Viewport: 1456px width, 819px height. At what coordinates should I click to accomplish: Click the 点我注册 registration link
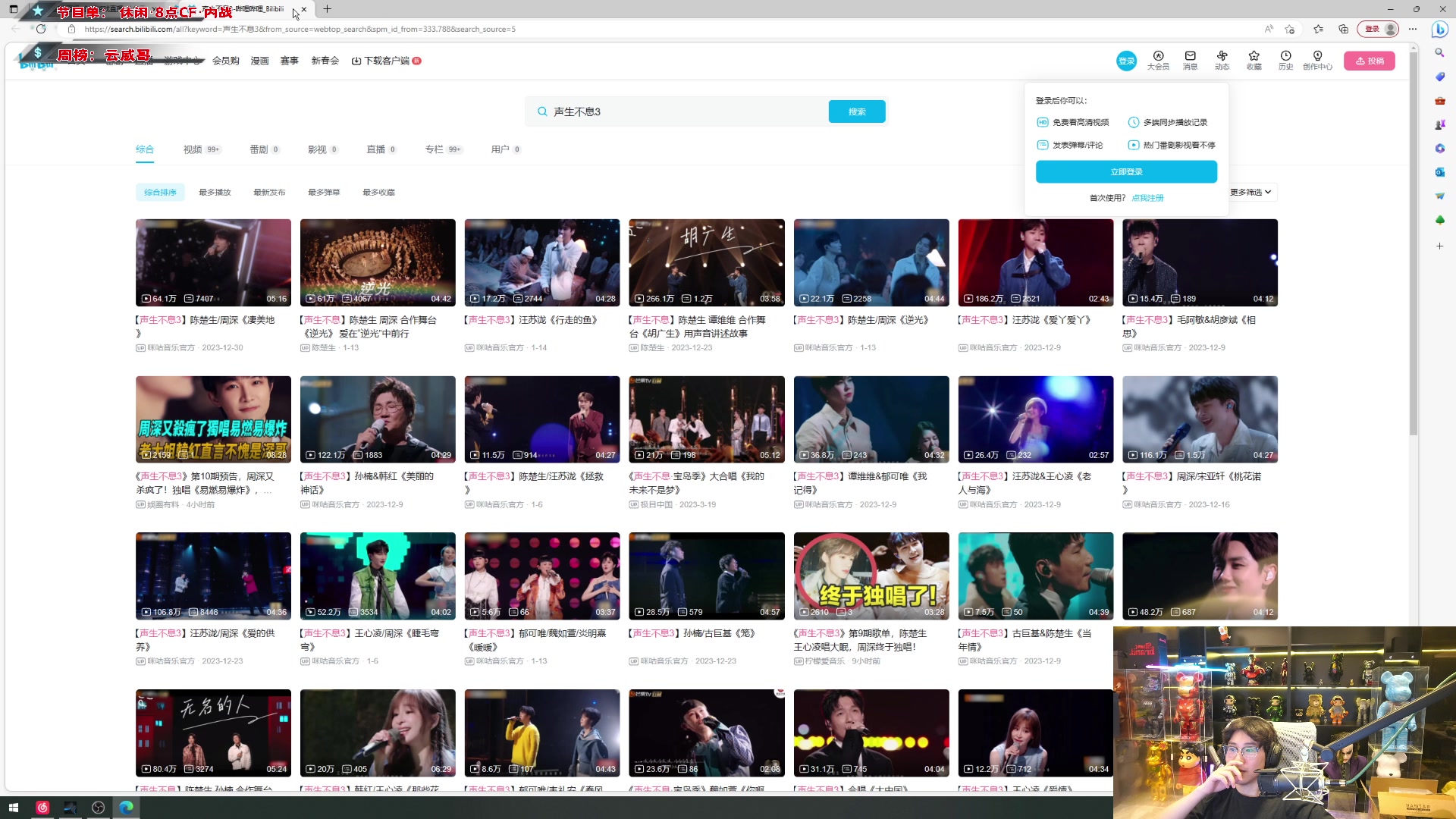click(x=1148, y=197)
